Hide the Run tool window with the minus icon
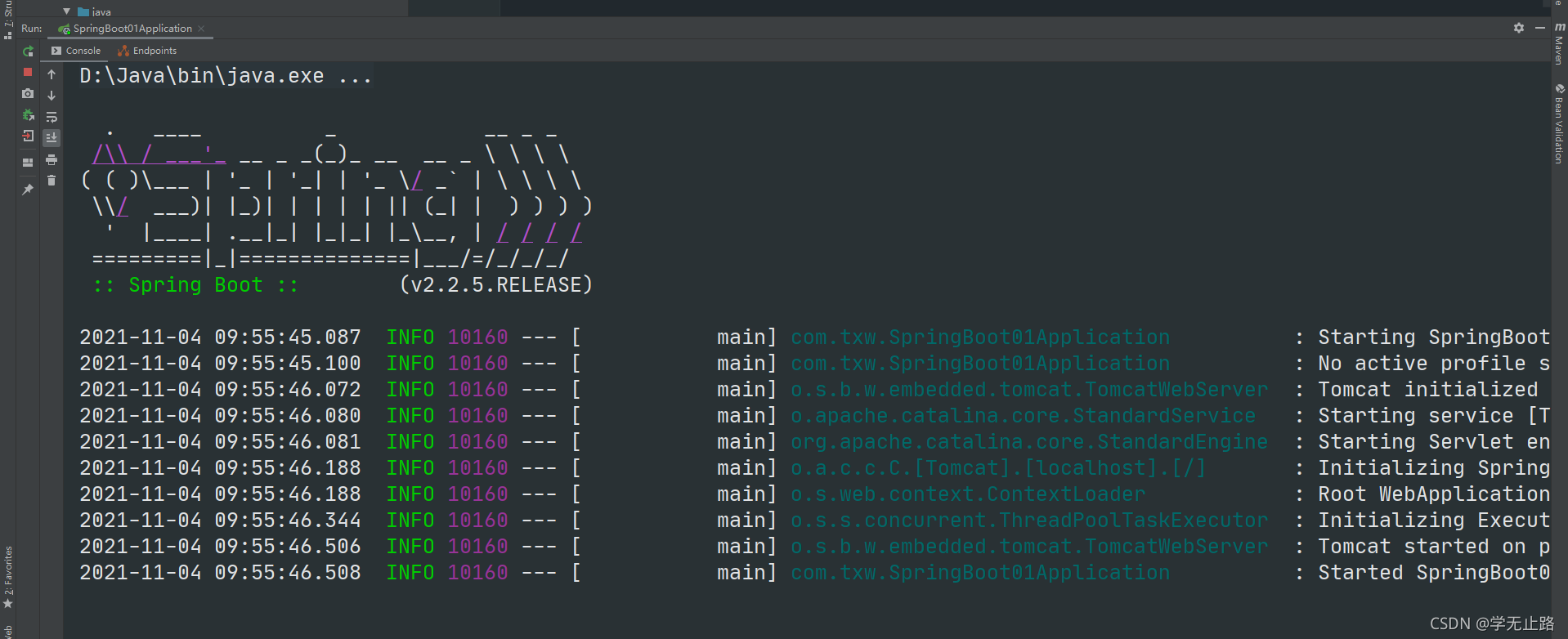Screen dimensions: 1568x639 tap(1540, 28)
